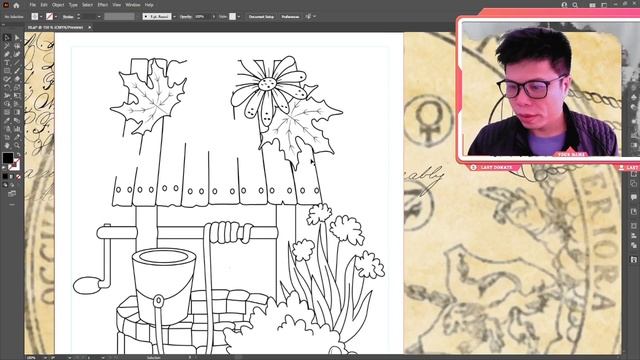Click the Document Setup button
Image resolution: width=640 pixels, height=360 pixels.
pos(261,17)
